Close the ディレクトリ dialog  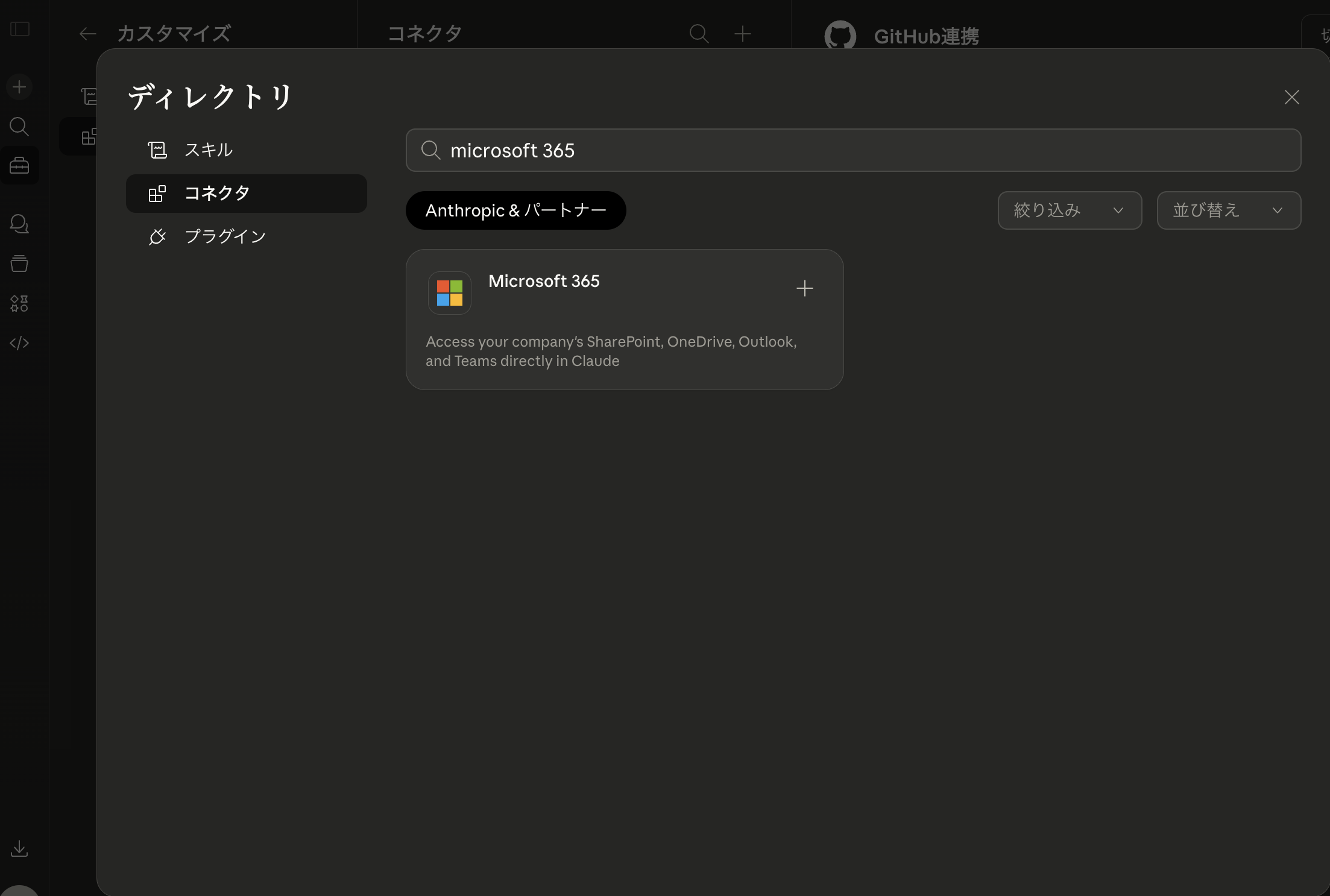click(1291, 97)
